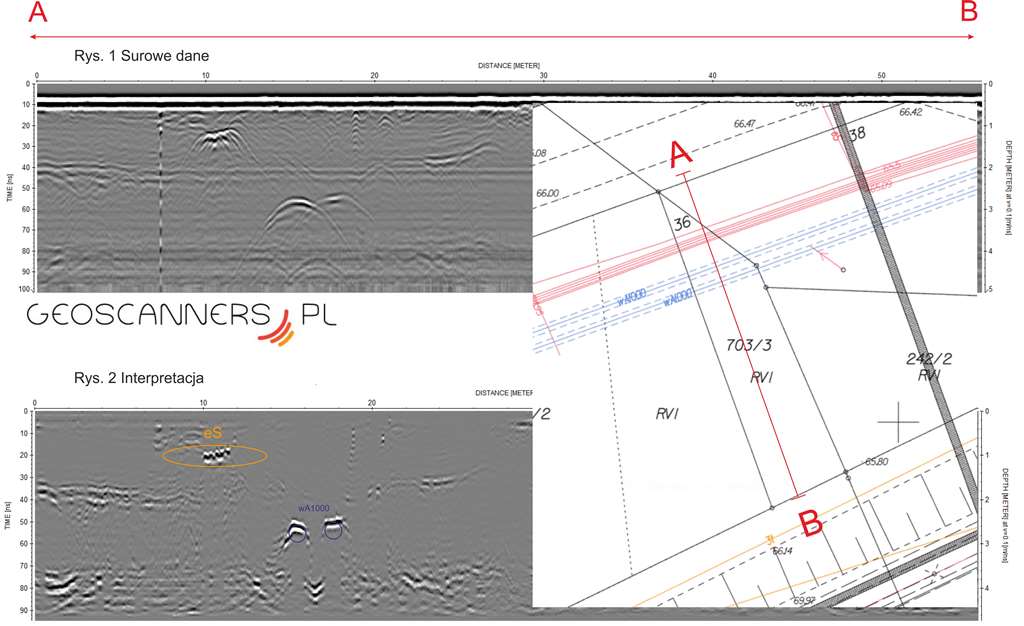Click elevation value "66.14" near the orange line
The image size is (1024, 626).
[782, 552]
